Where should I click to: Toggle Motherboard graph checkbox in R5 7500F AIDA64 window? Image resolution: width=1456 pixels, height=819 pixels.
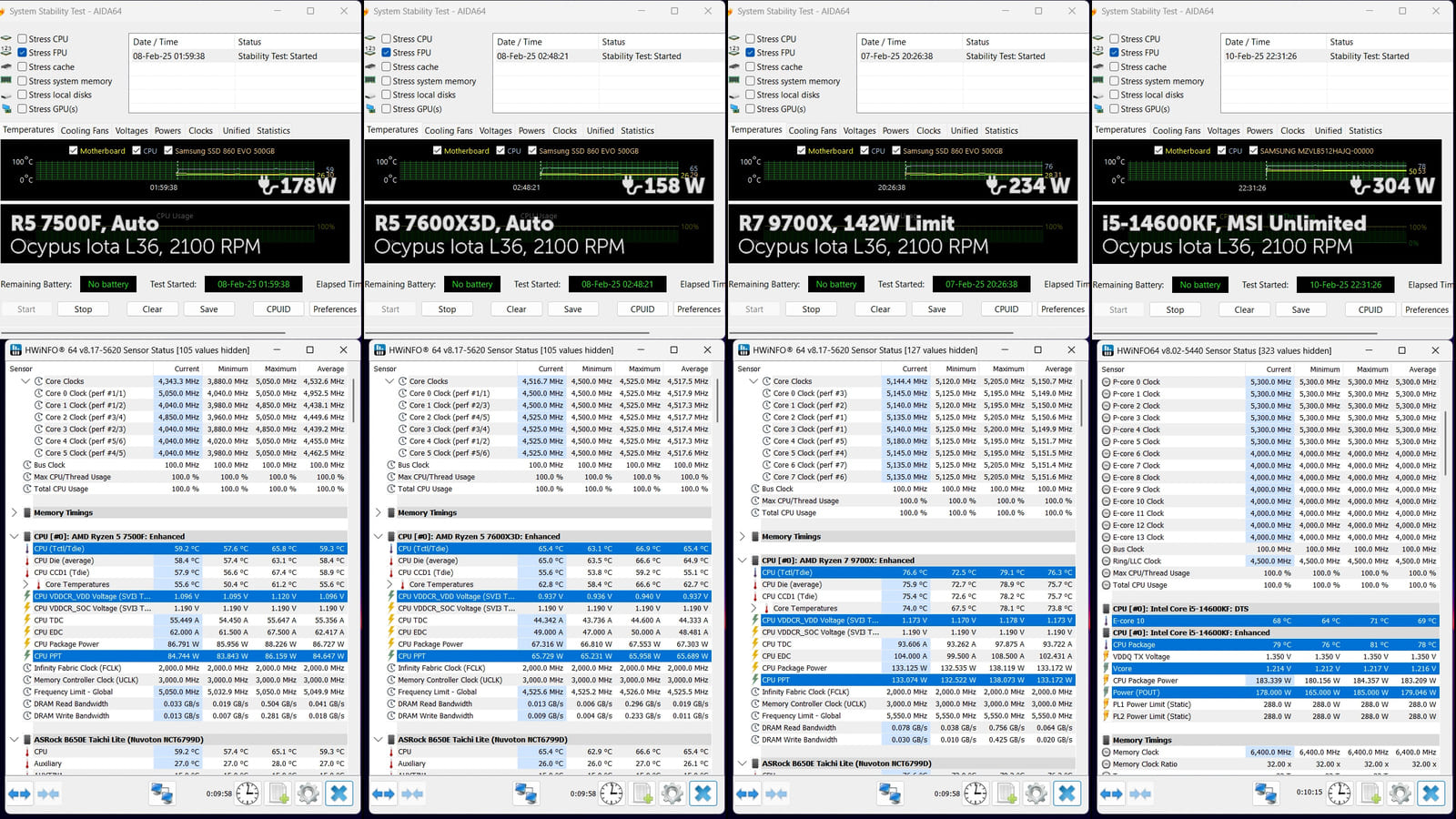coord(74,151)
